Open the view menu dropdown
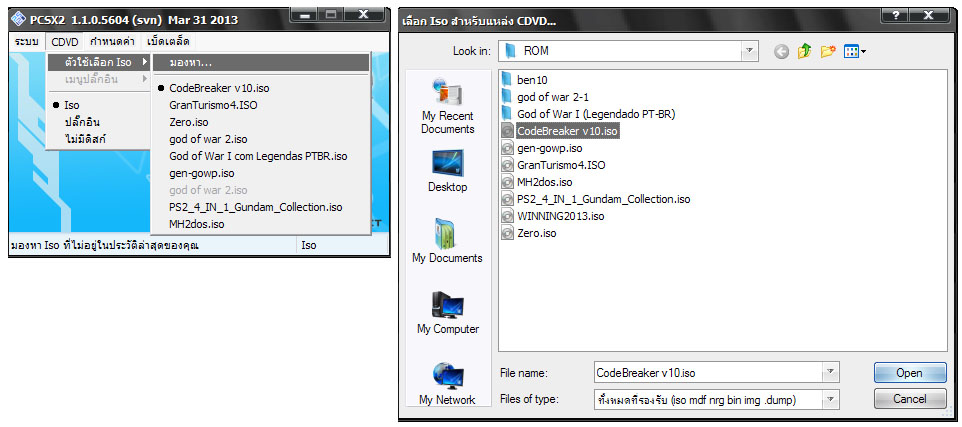The image size is (962, 427). [x=855, y=52]
